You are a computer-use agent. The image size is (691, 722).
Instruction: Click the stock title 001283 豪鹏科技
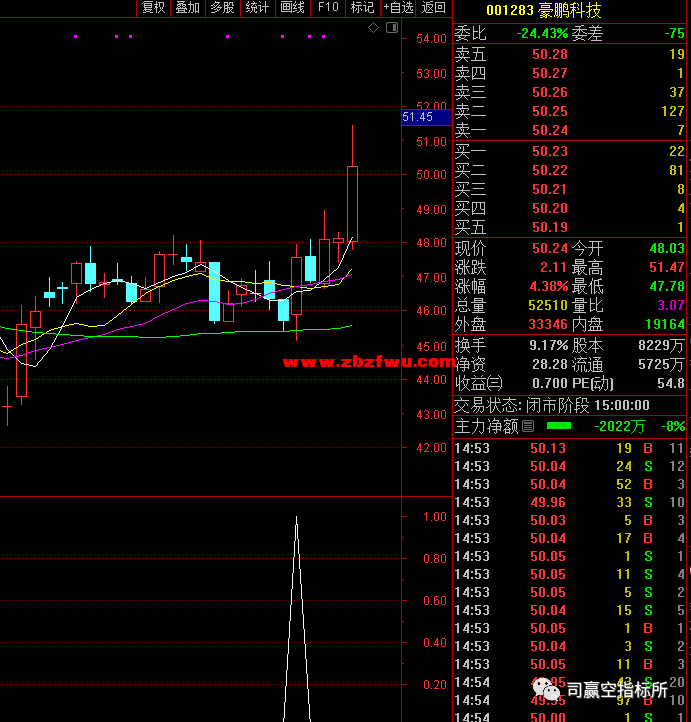click(x=544, y=11)
